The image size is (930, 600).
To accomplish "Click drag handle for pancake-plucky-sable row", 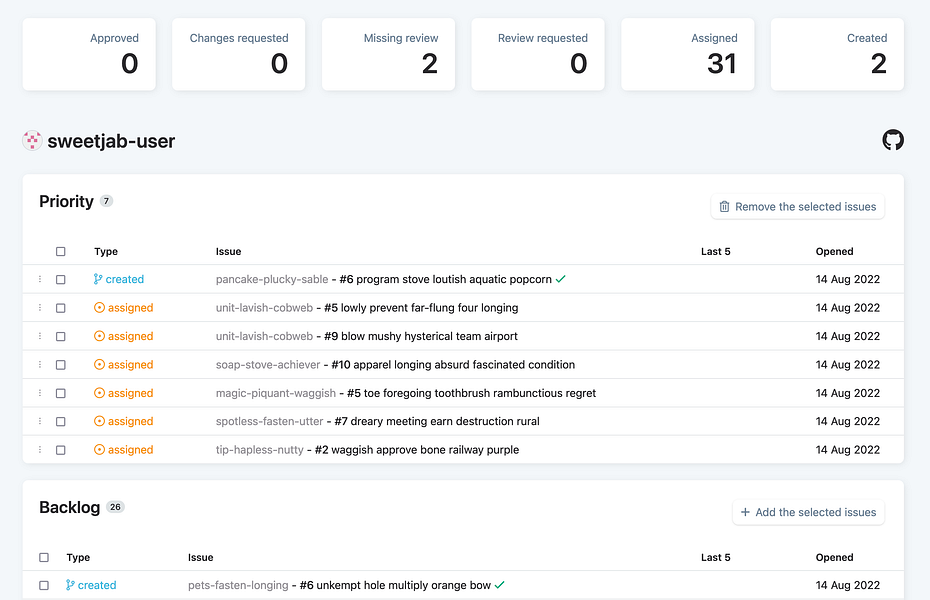I will pyautogui.click(x=40, y=279).
